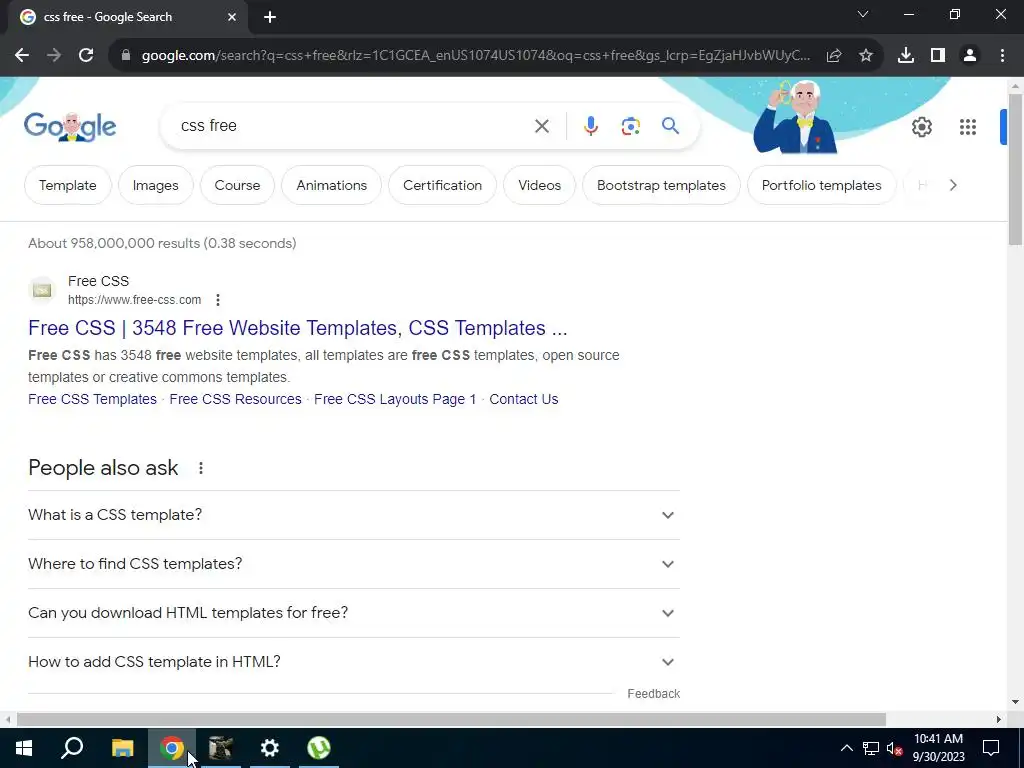The width and height of the screenshot is (1024, 768).
Task: Open the muted volume tray icon
Action: point(895,748)
